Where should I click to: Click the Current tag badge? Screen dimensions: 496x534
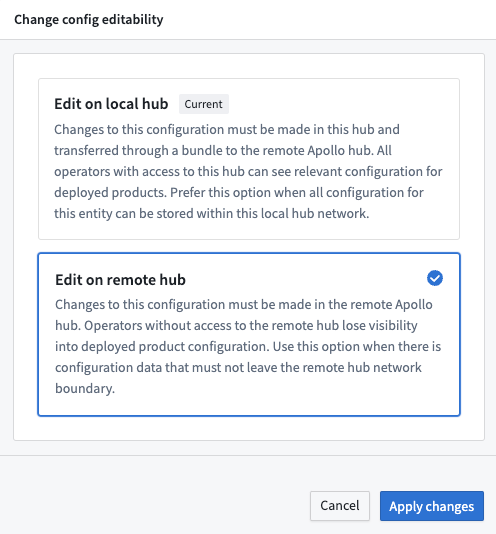click(204, 104)
